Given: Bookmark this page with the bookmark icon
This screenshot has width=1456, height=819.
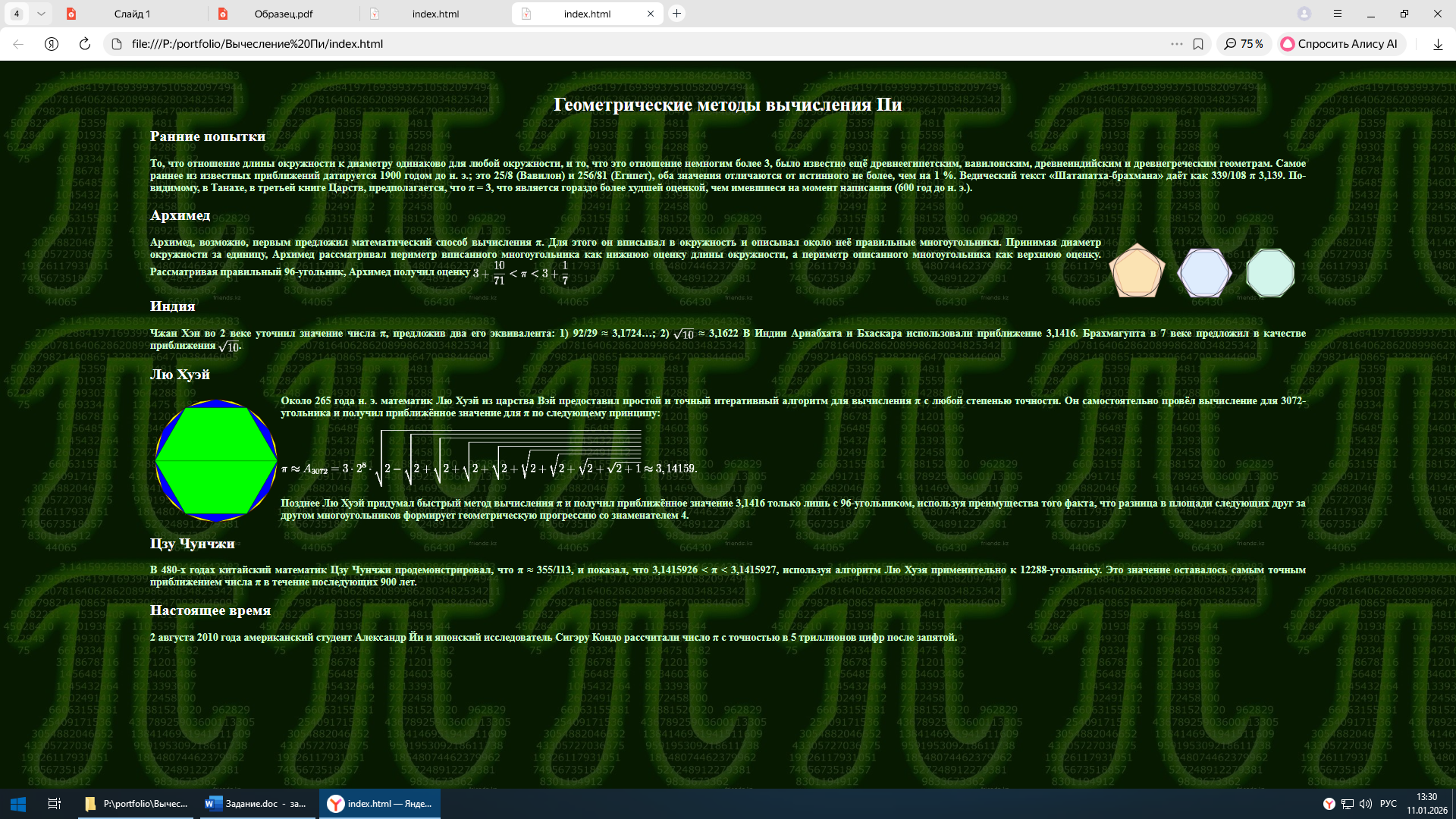Looking at the screenshot, I should pyautogui.click(x=1198, y=44).
